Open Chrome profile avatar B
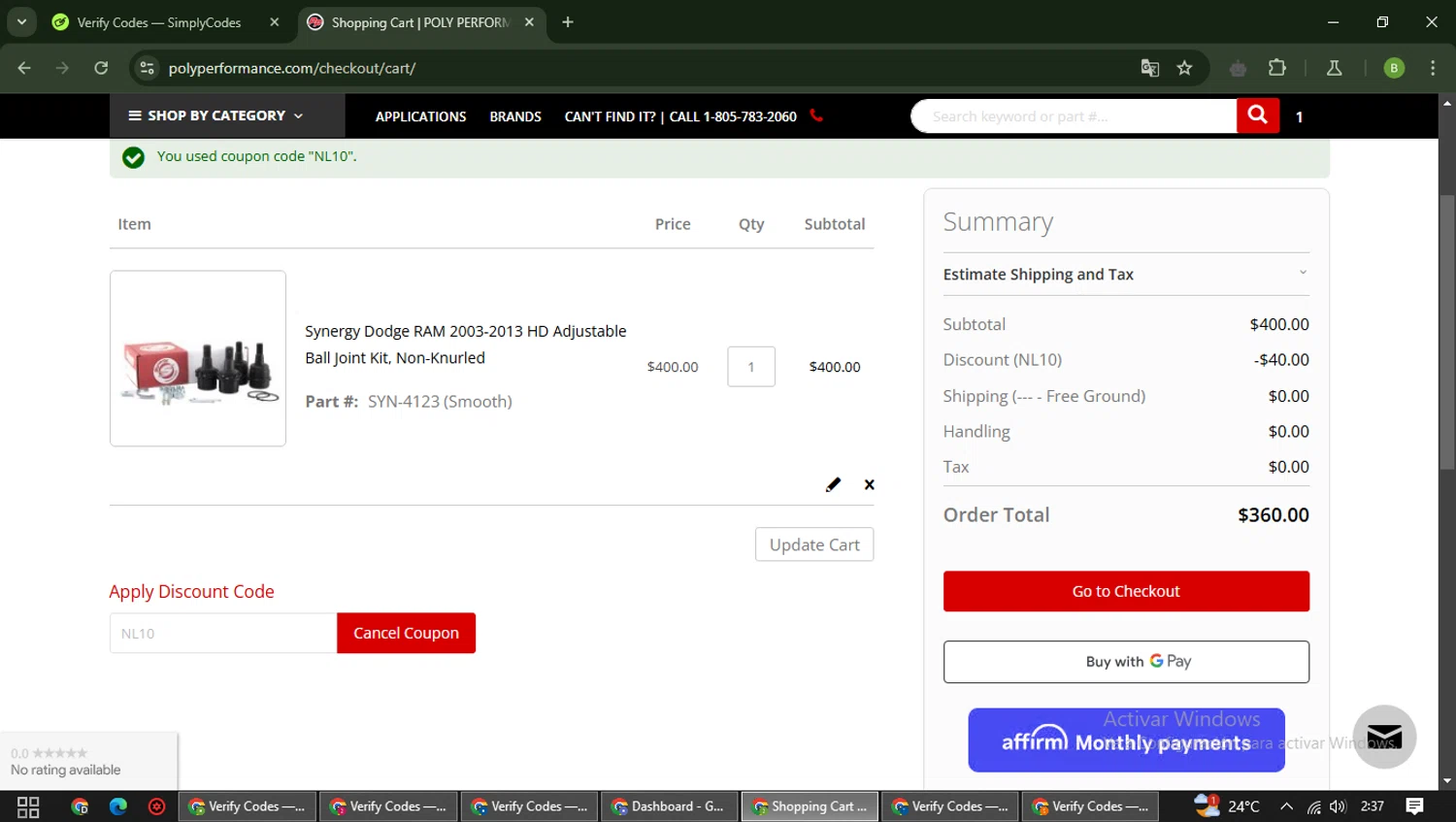 click(1394, 68)
